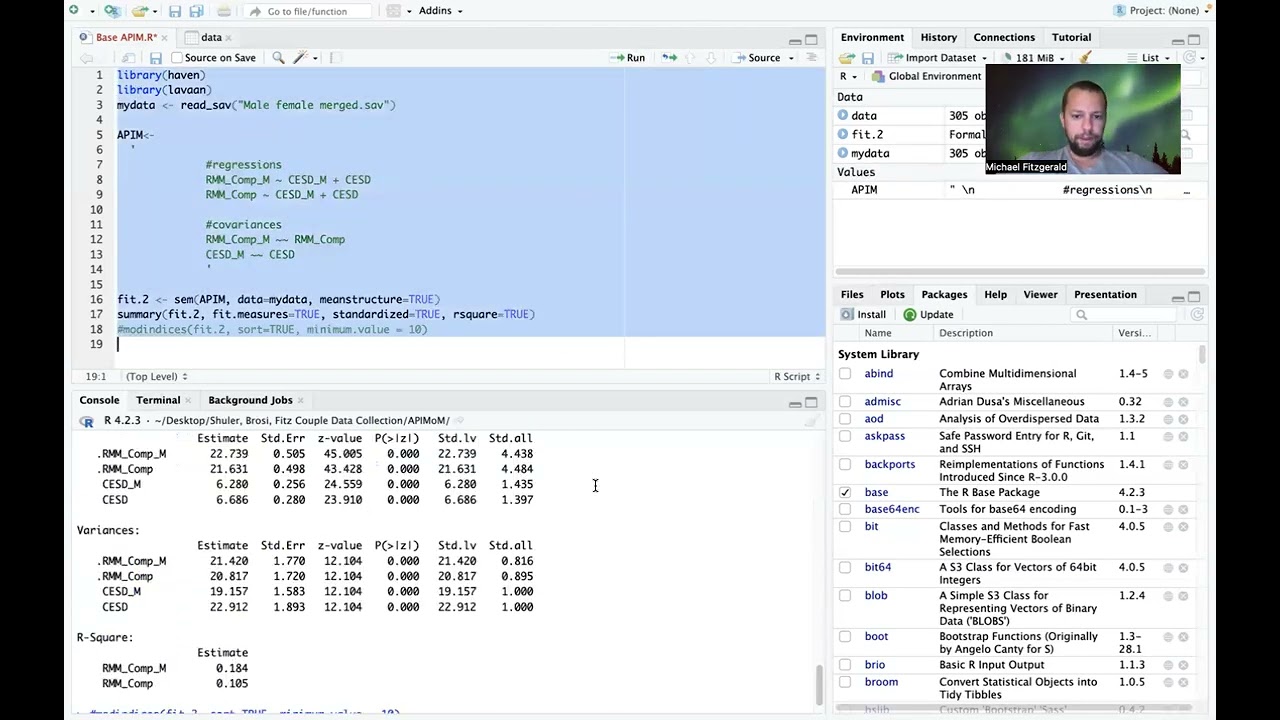Clear console with broom icon
The image size is (1280, 720).
point(811,421)
